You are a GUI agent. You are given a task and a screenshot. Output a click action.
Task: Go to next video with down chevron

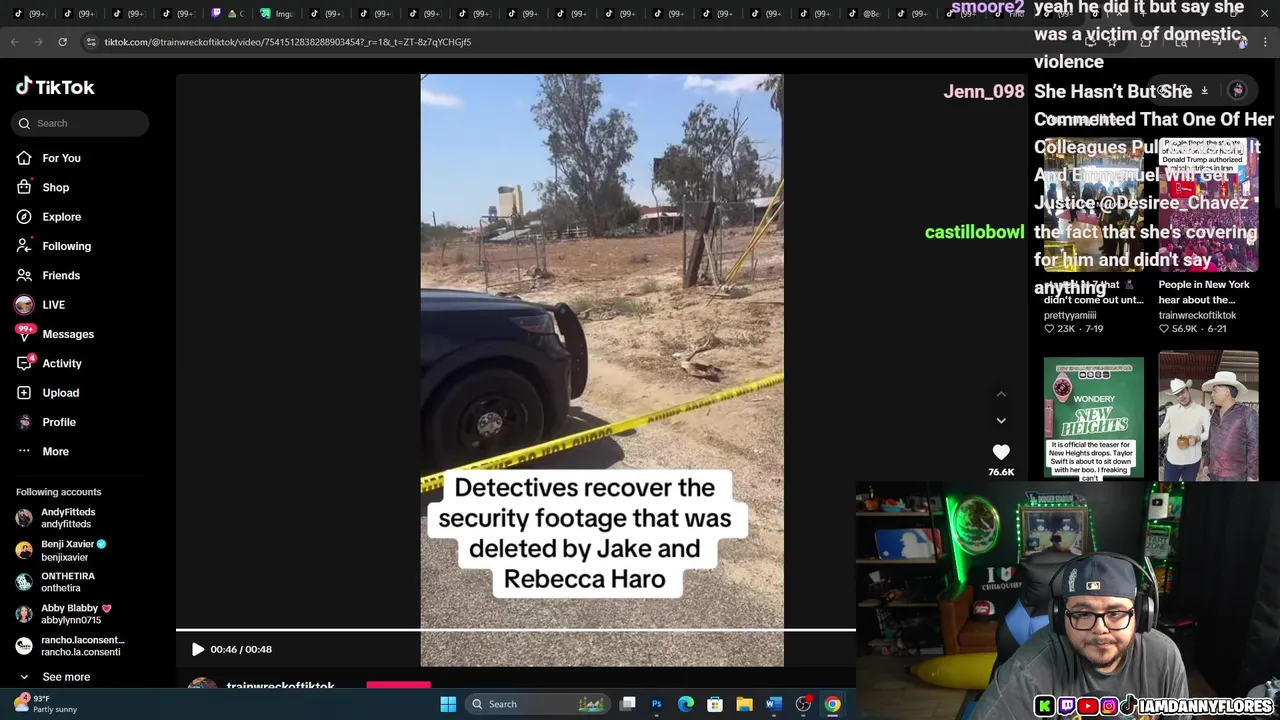pyautogui.click(x=1001, y=421)
